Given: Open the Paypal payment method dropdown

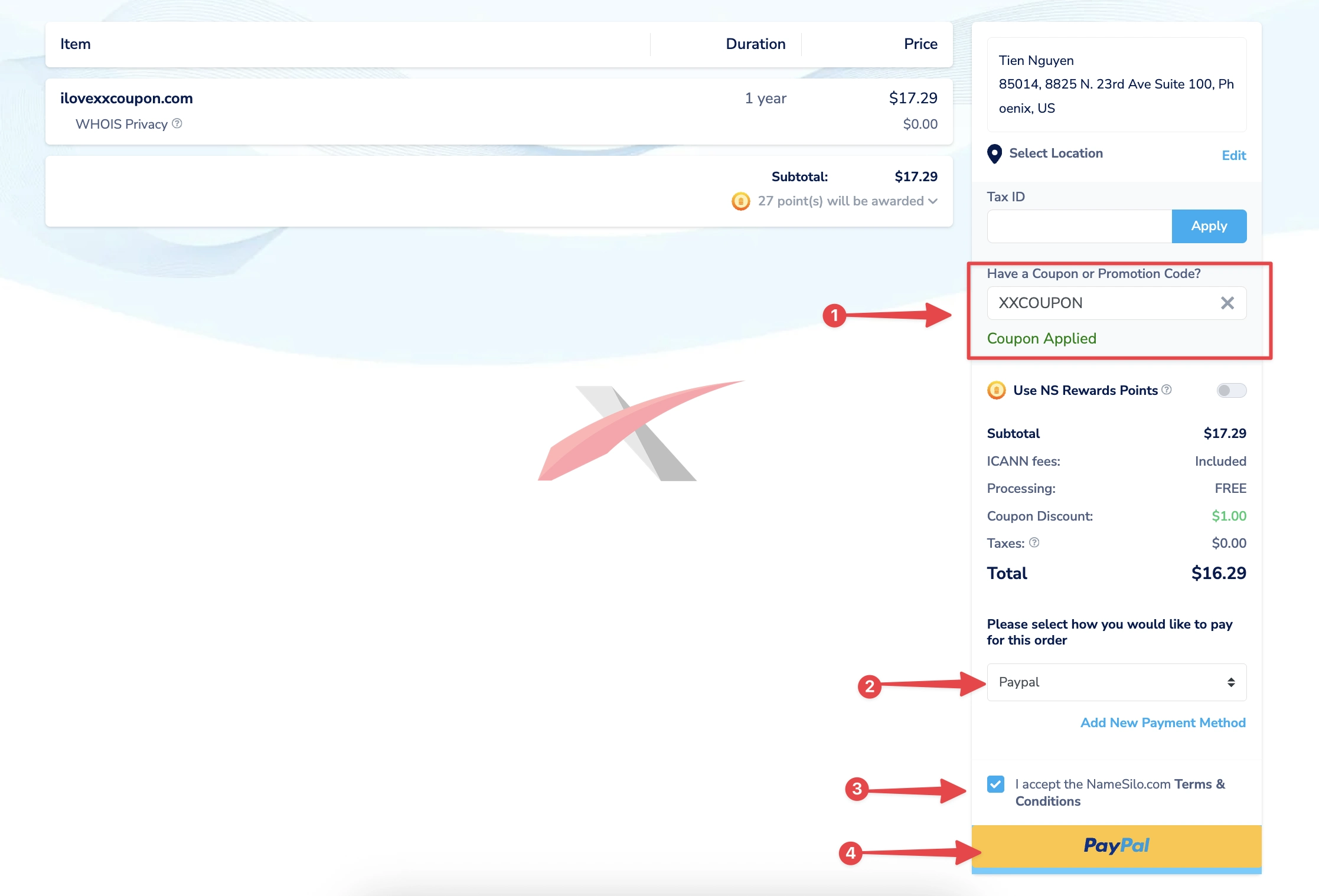Looking at the screenshot, I should click(x=1116, y=682).
